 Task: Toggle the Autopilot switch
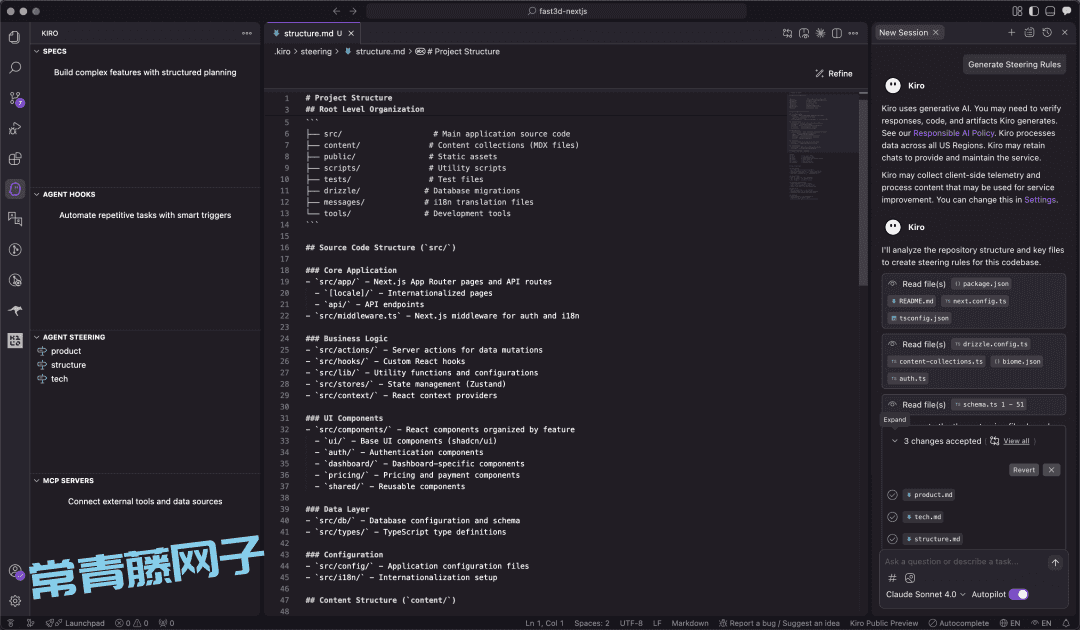click(1019, 594)
